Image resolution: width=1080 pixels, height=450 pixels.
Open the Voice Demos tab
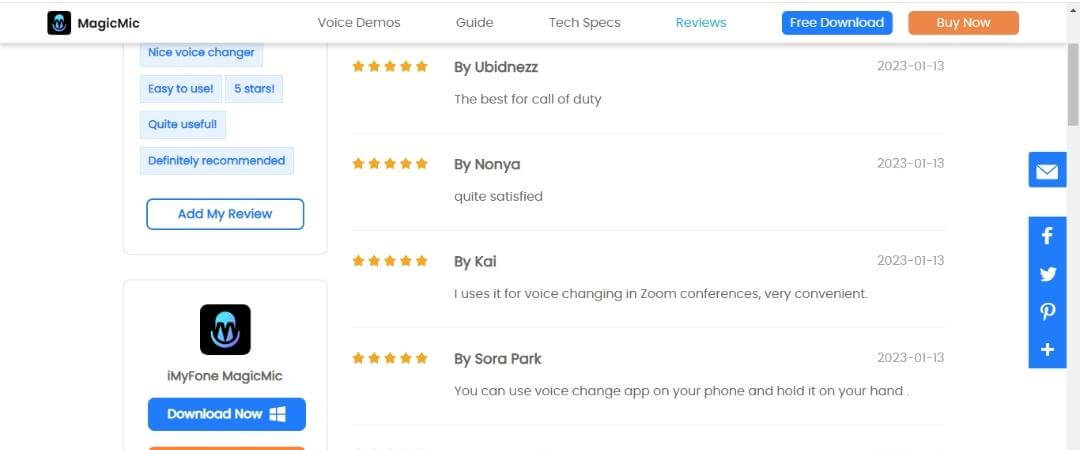click(x=359, y=22)
